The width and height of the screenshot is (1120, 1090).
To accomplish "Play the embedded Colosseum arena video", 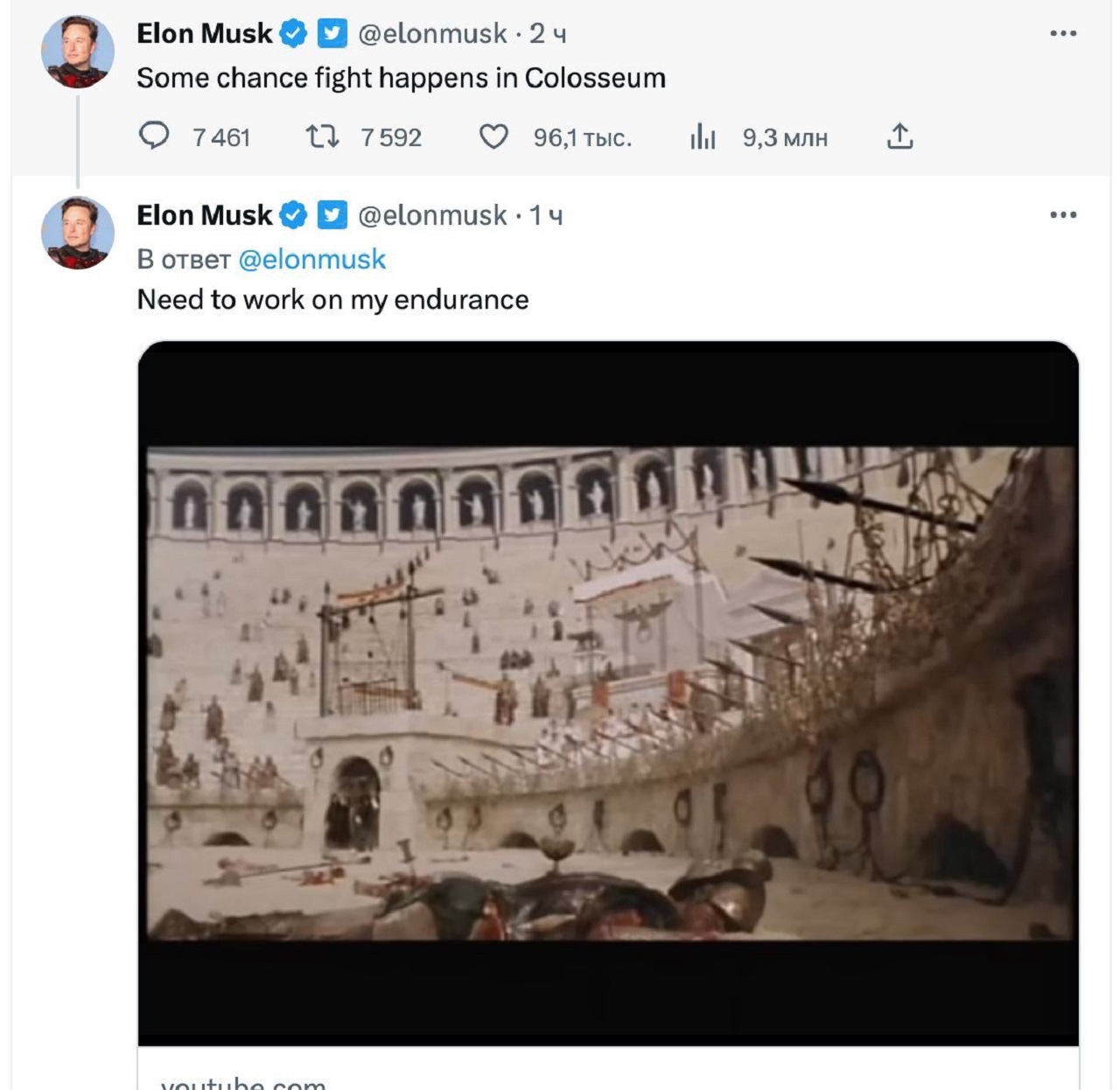I will (608, 693).
